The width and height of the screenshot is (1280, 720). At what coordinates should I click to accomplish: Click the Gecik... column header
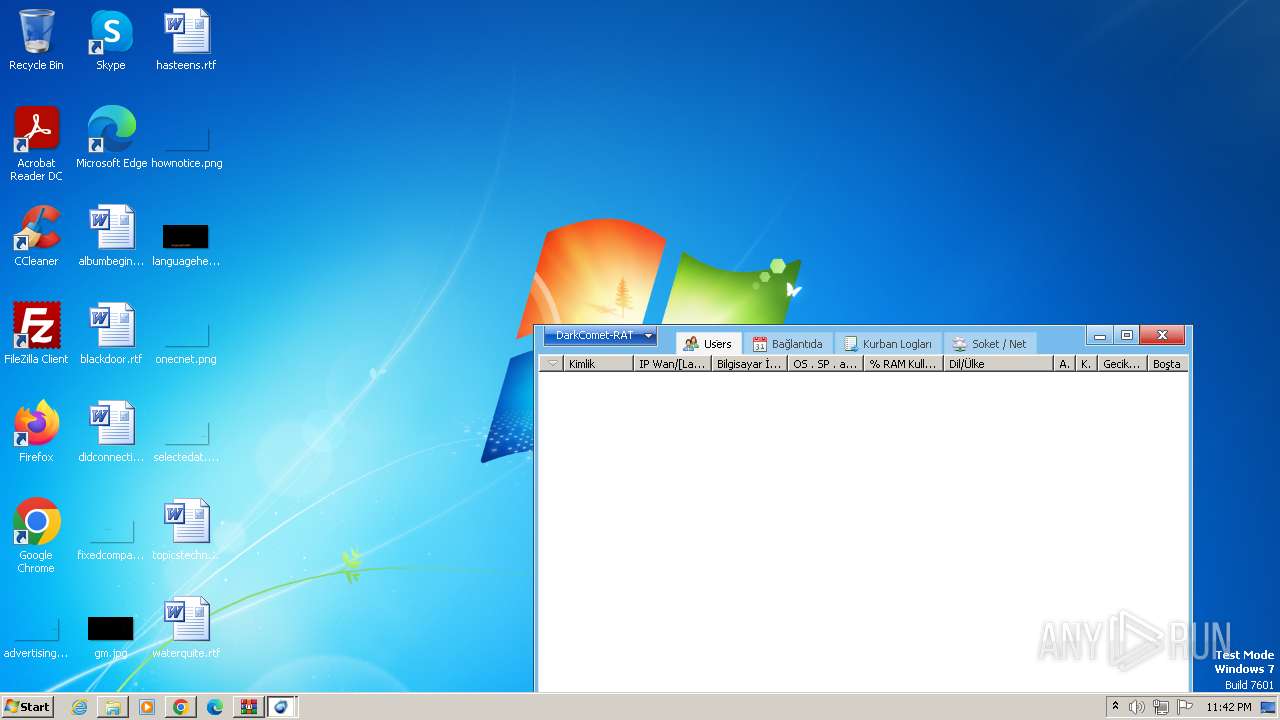[1122, 364]
